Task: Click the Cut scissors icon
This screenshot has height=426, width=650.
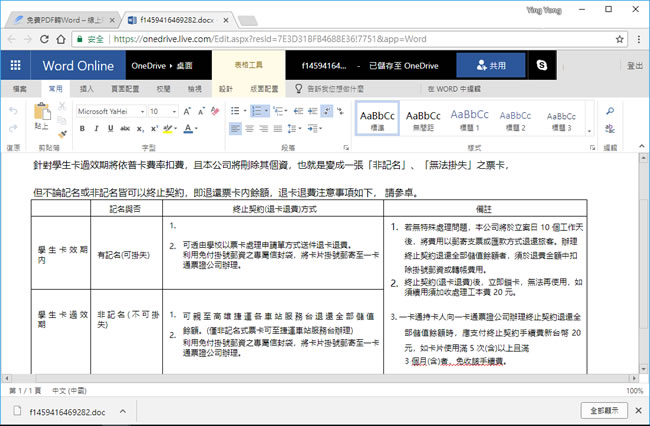Action: [x=62, y=106]
